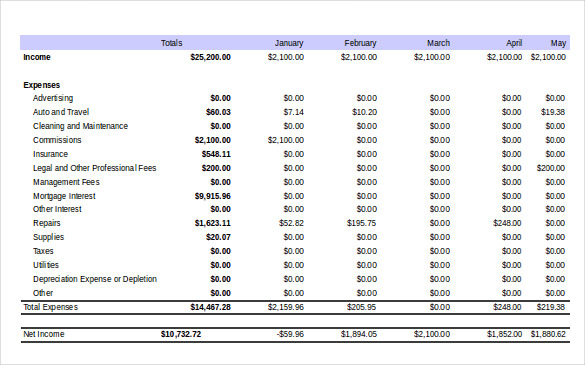
Task: Select the Advertising row label
Action: tap(53, 98)
